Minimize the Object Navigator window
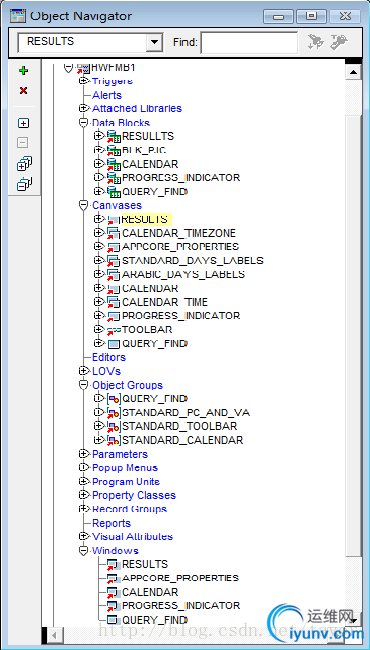Image resolution: width=370 pixels, height=650 pixels. pyautogui.click(x=279, y=16)
